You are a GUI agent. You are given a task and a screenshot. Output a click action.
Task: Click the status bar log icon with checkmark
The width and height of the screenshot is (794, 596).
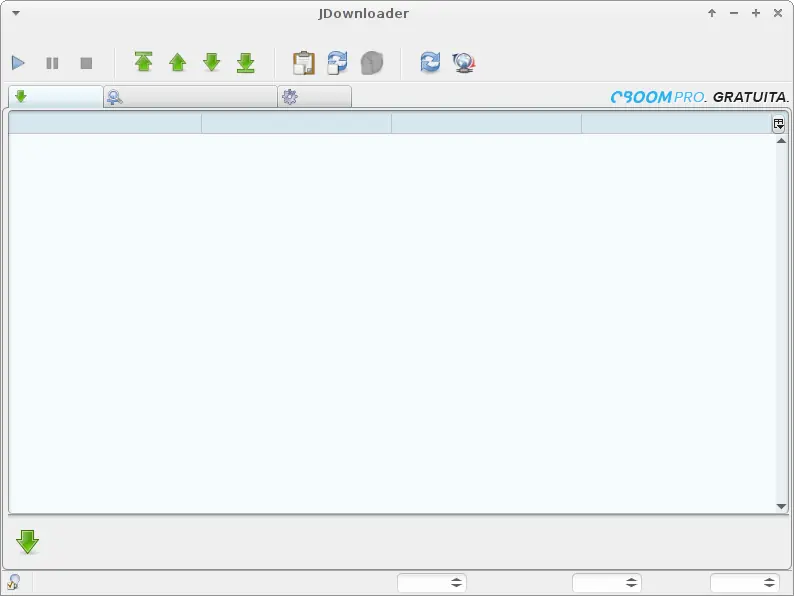[14, 582]
